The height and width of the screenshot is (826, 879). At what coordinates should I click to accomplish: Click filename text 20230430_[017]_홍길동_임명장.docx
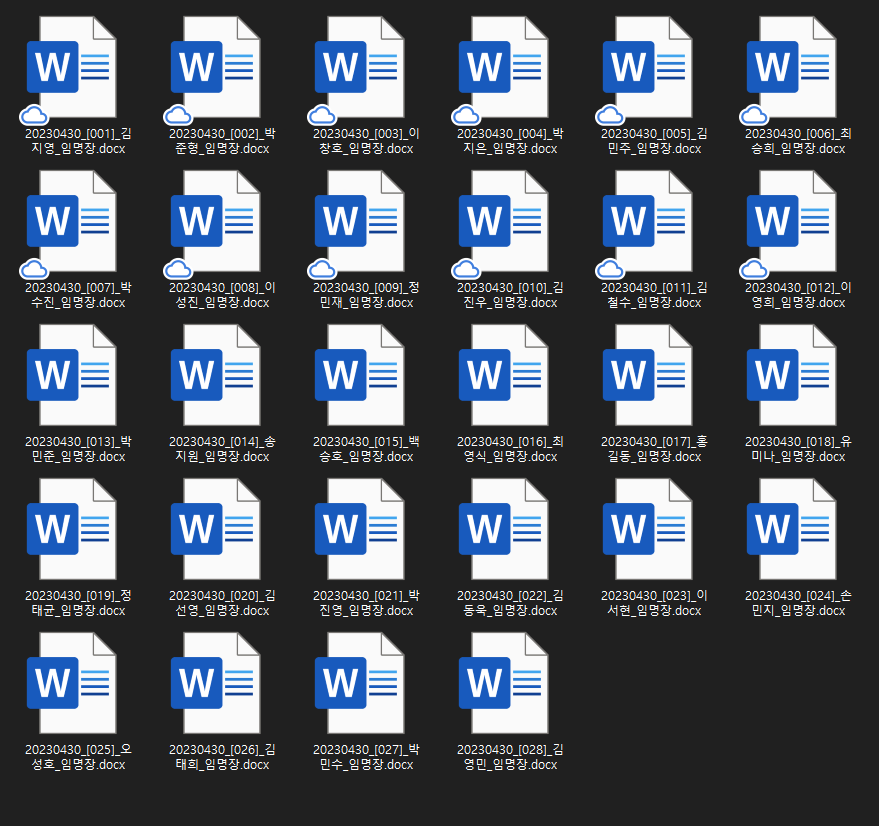tap(654, 449)
